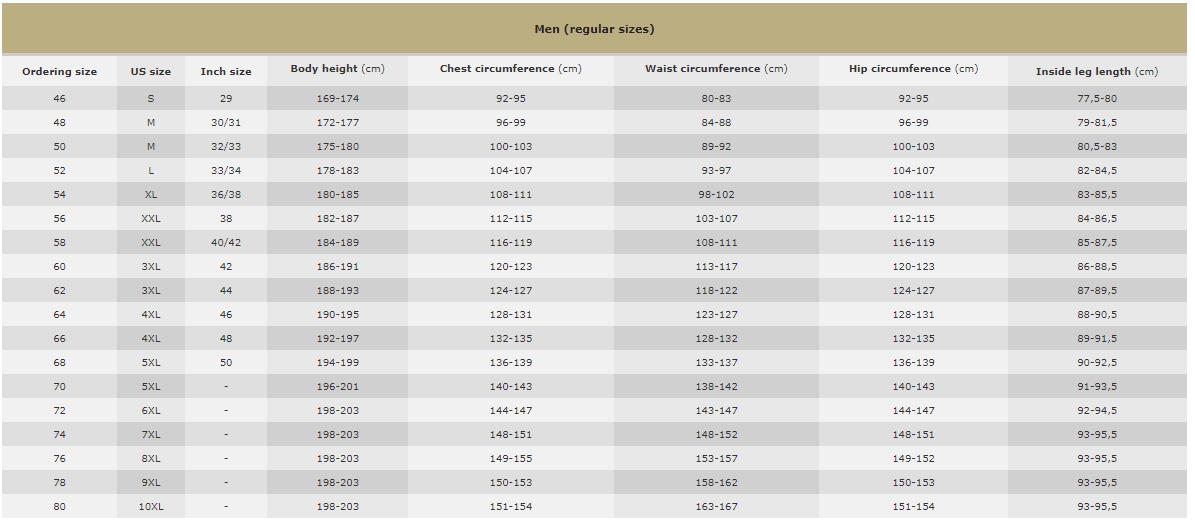This screenshot has height=528, width=1195.
Task: Click the 'Inch size' column header
Action: (x=226, y=72)
